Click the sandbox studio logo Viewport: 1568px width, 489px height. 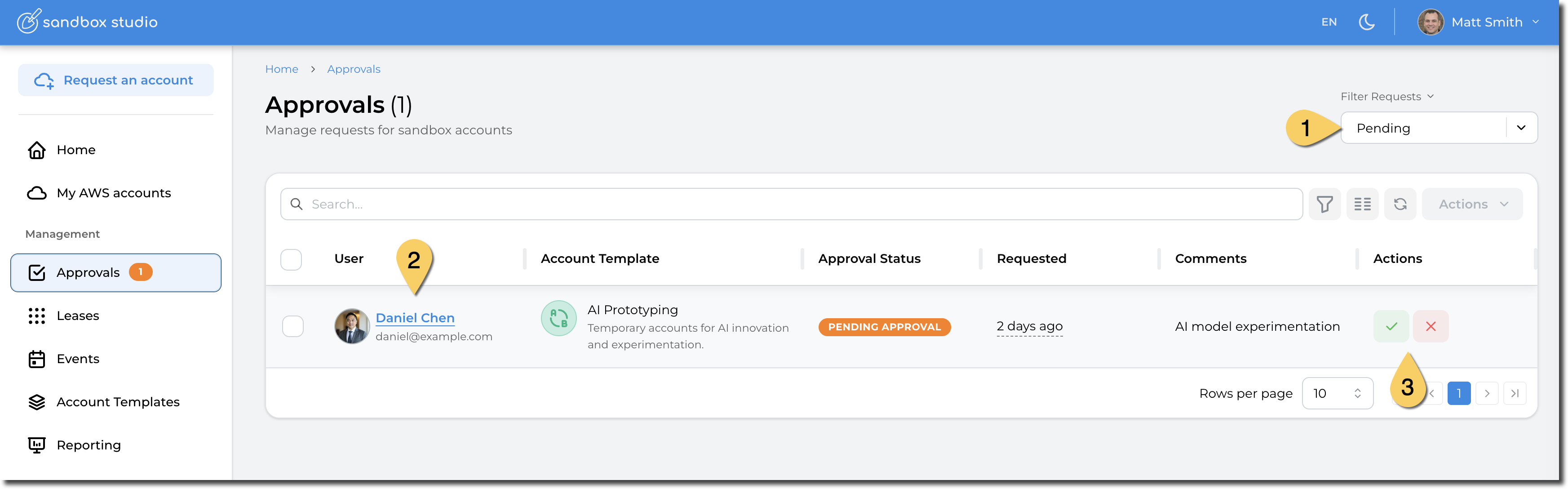87,22
